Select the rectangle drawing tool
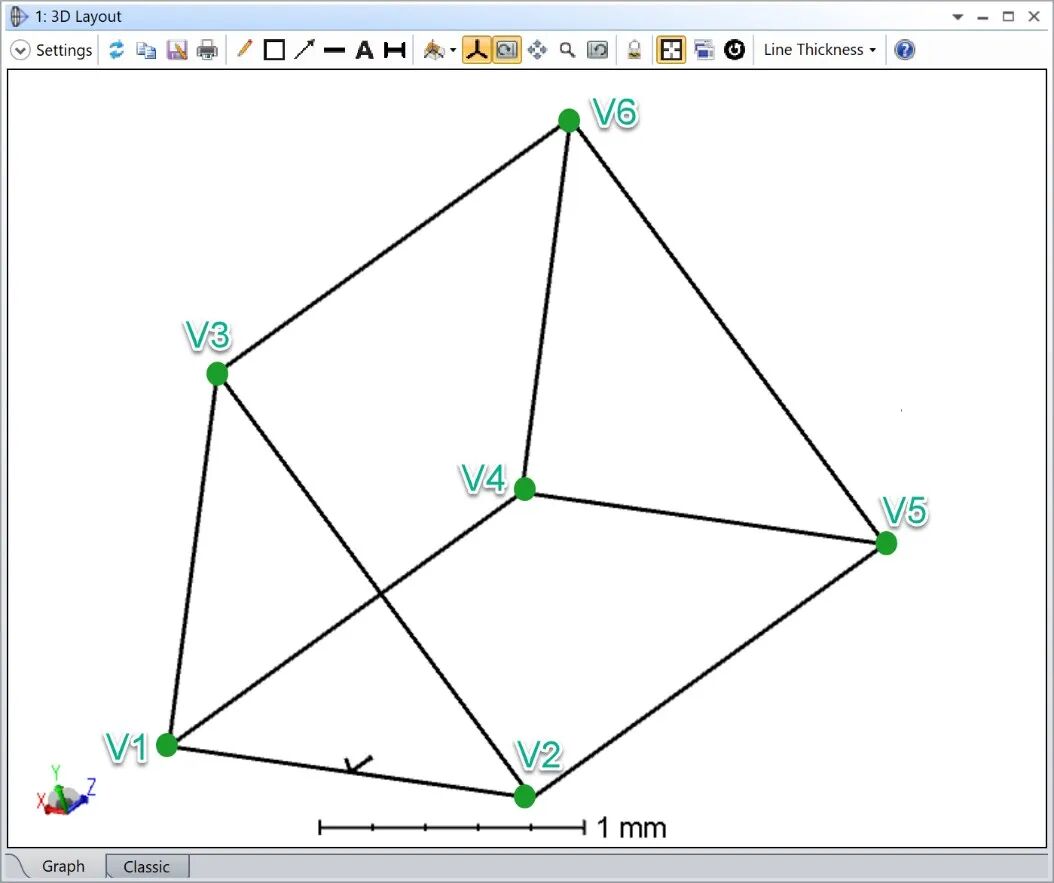Viewport: 1054px width, 883px height. (274, 50)
